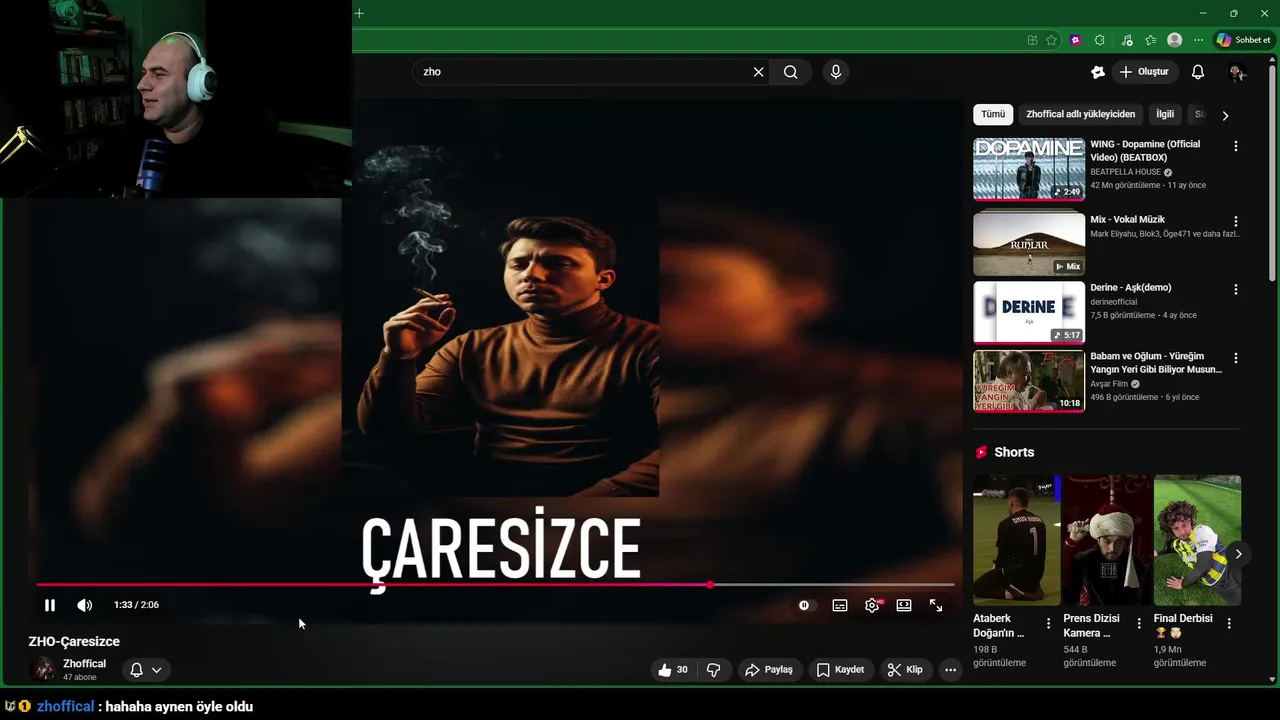Open the Favorites list icon
Image resolution: width=1280 pixels, height=720 pixels.
1151,40
